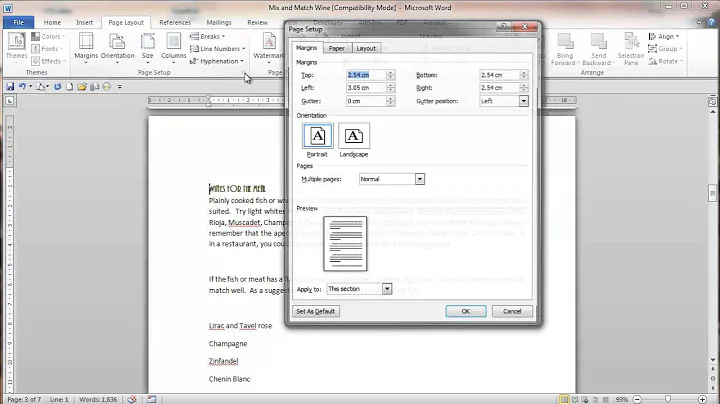Open the Align dropdown in Arrange group

click(664, 36)
